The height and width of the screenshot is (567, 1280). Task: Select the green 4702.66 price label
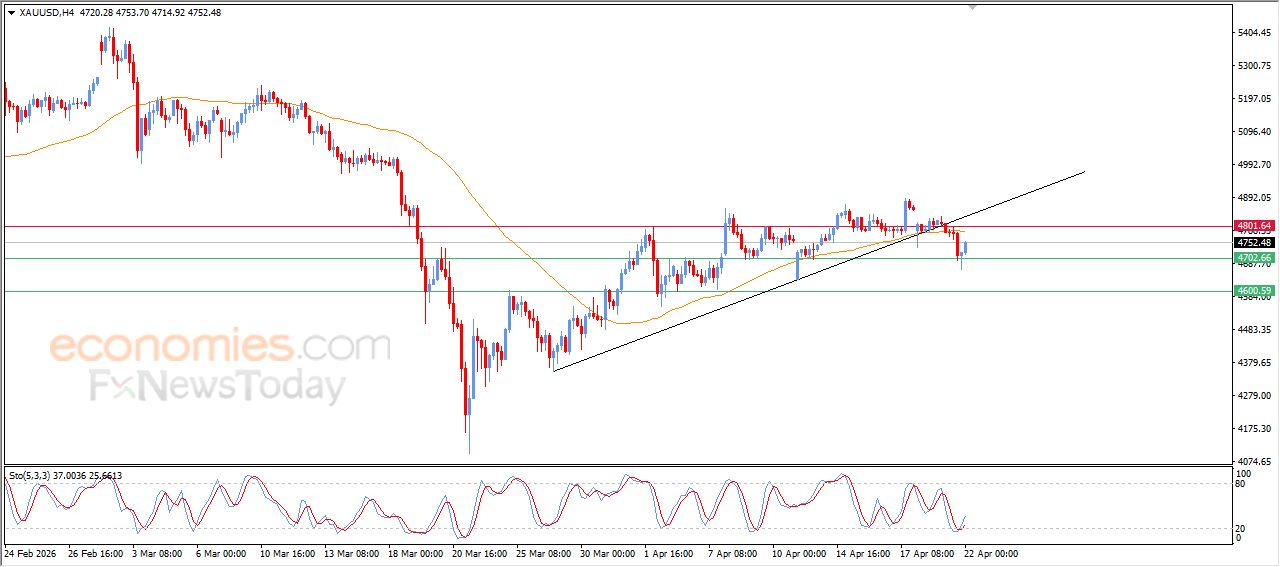(1253, 258)
